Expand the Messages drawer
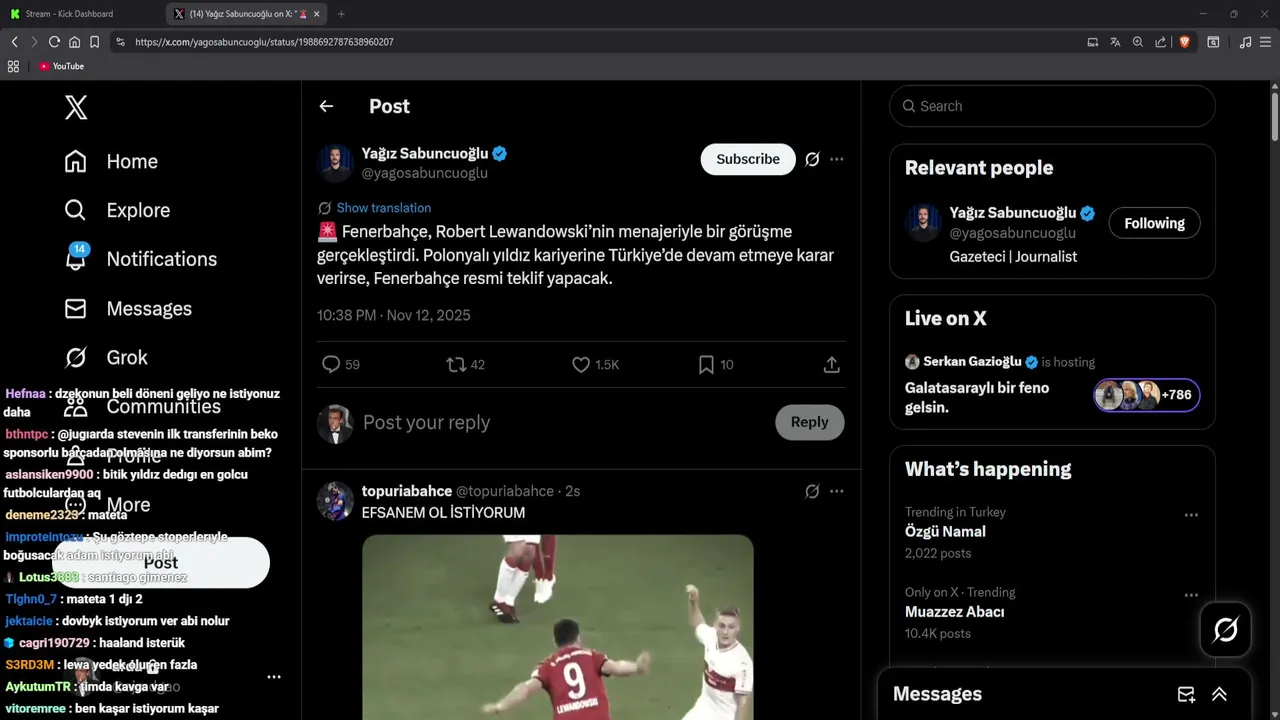This screenshot has height=720, width=1280. tap(1219, 694)
